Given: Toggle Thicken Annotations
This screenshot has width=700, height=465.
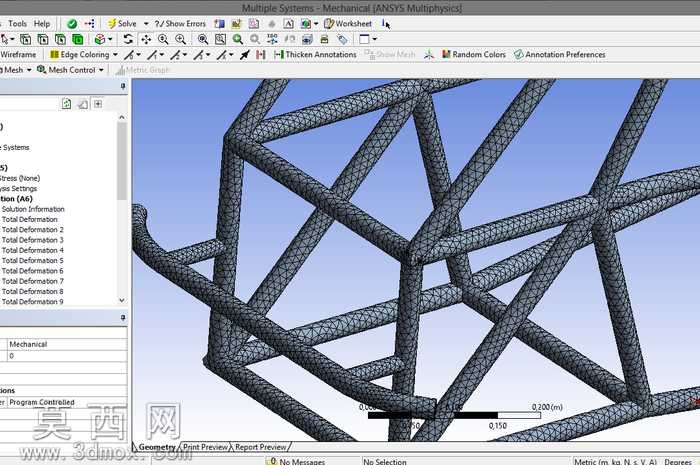Looking at the screenshot, I should pos(315,54).
